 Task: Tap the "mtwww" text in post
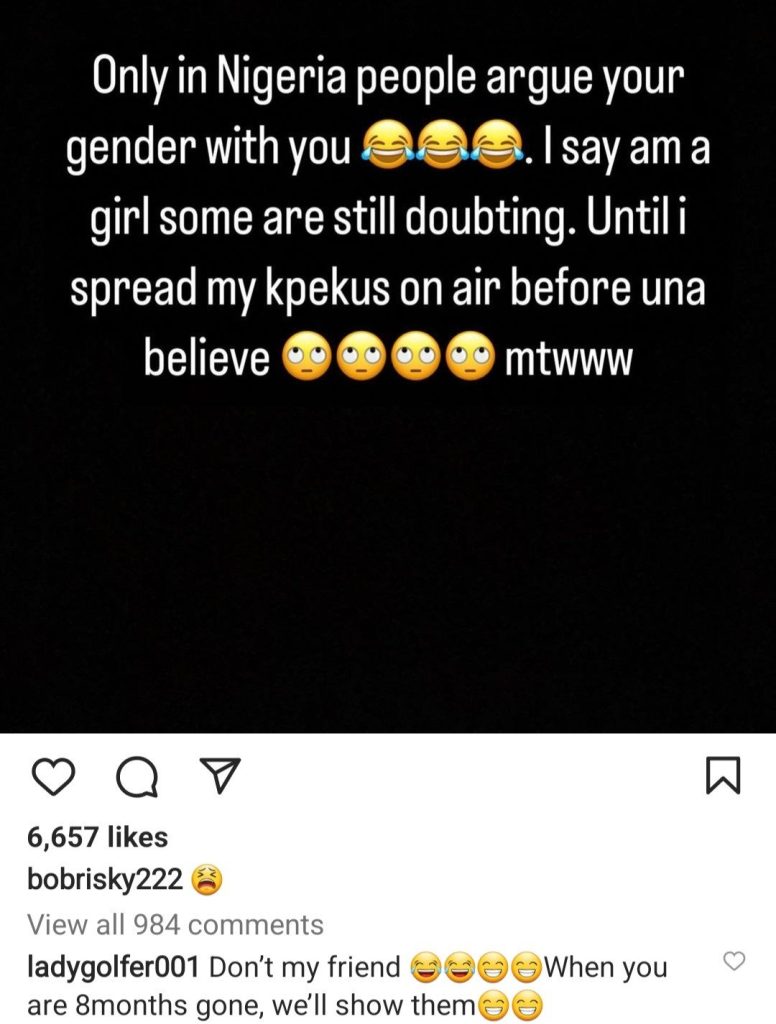coord(568,359)
